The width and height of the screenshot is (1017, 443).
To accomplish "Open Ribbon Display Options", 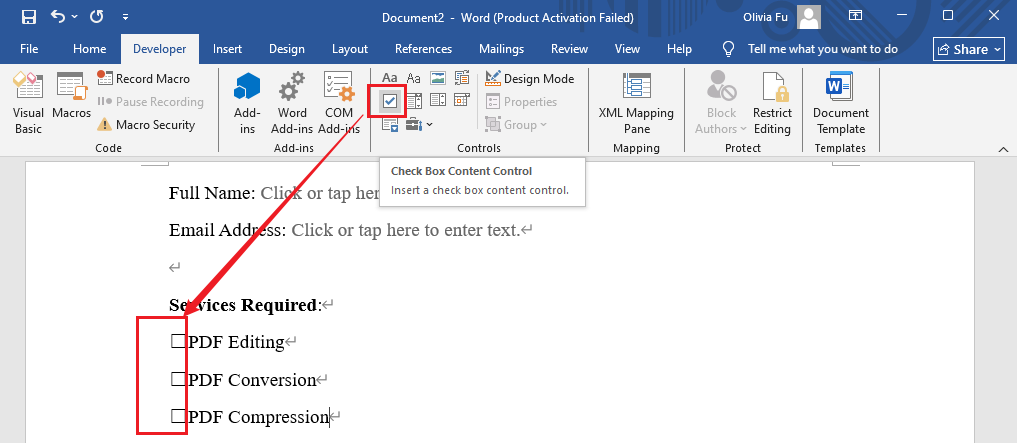I will [856, 16].
